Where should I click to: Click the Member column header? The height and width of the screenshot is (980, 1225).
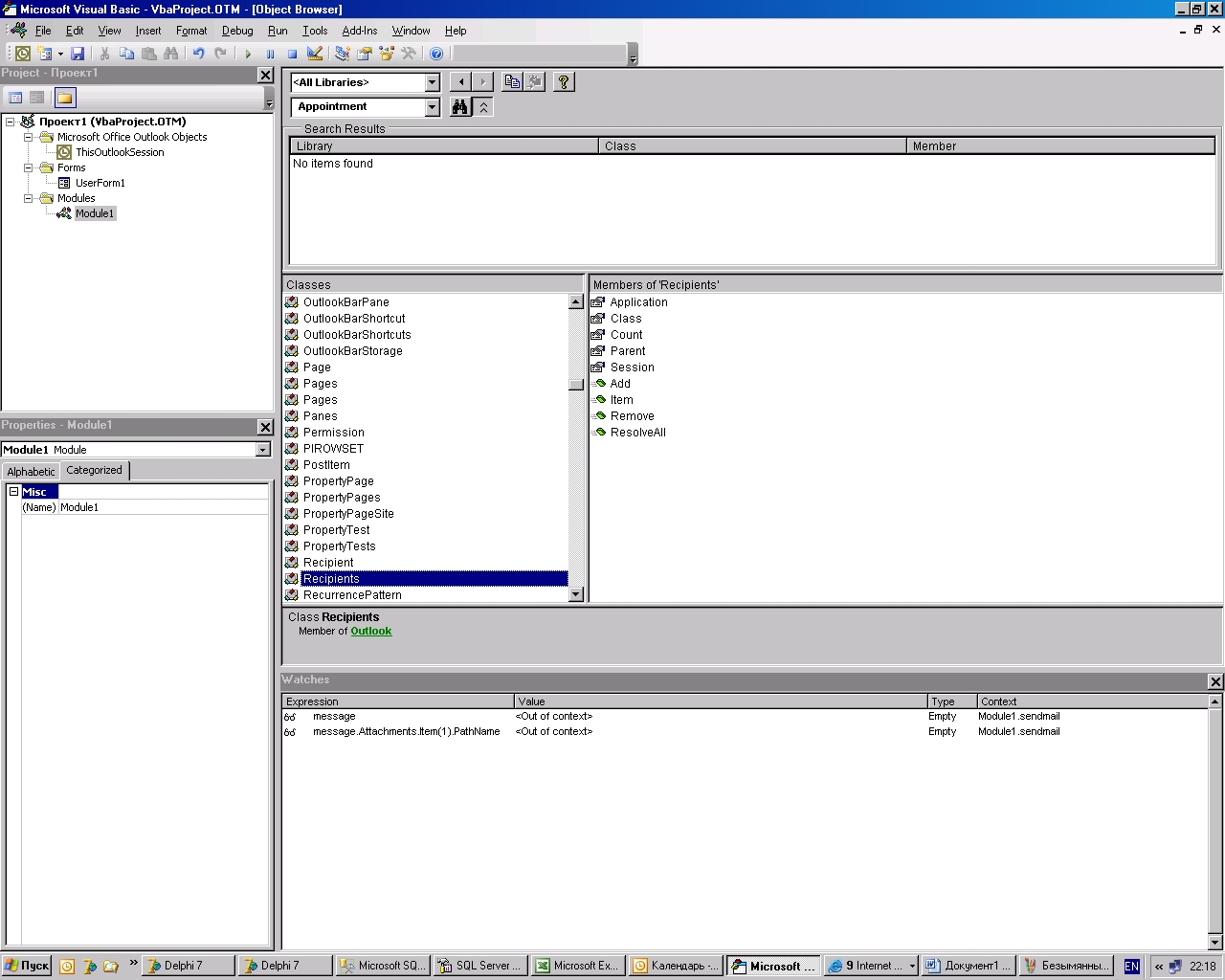1060,146
